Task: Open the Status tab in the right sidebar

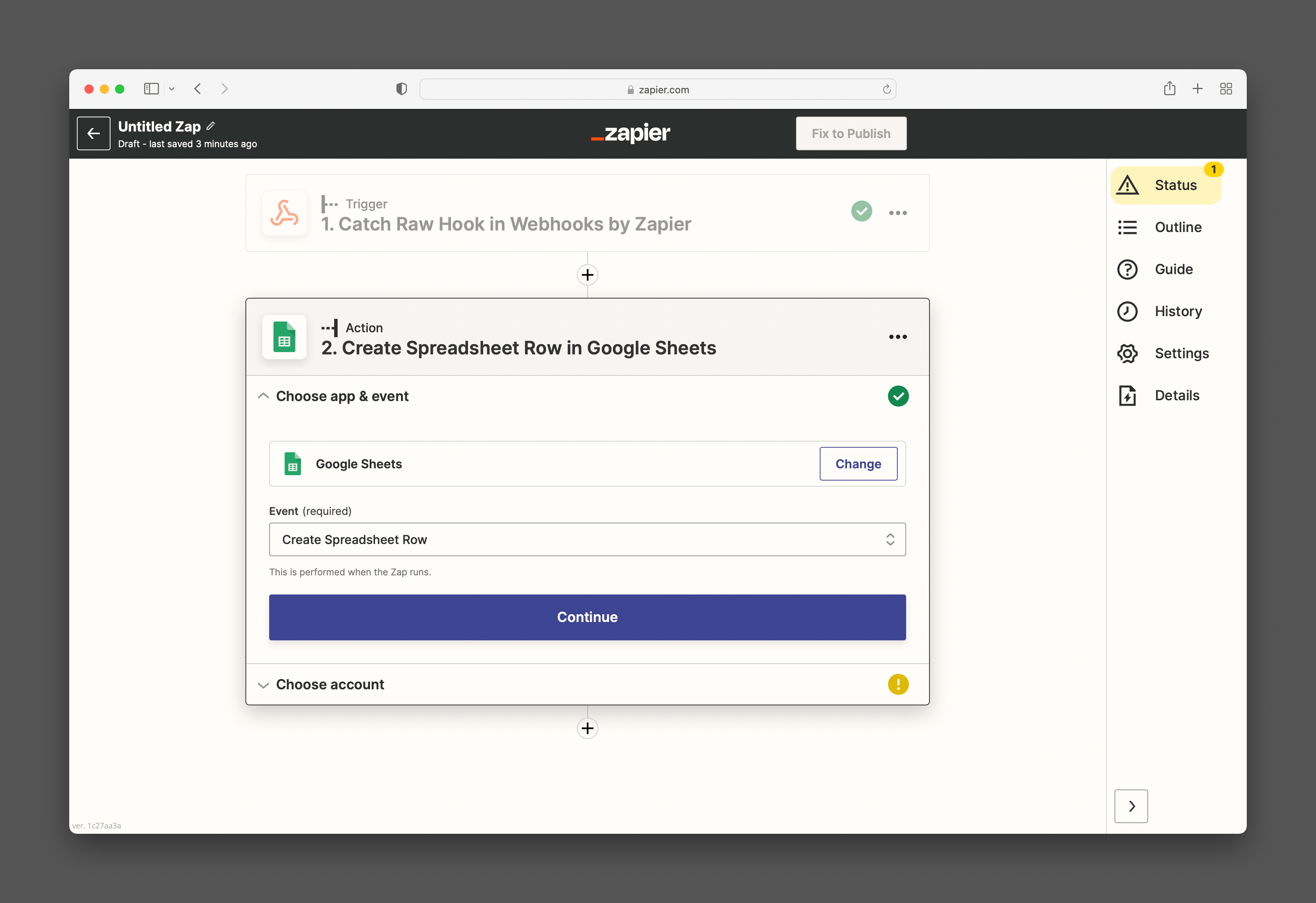Action: [1166, 185]
